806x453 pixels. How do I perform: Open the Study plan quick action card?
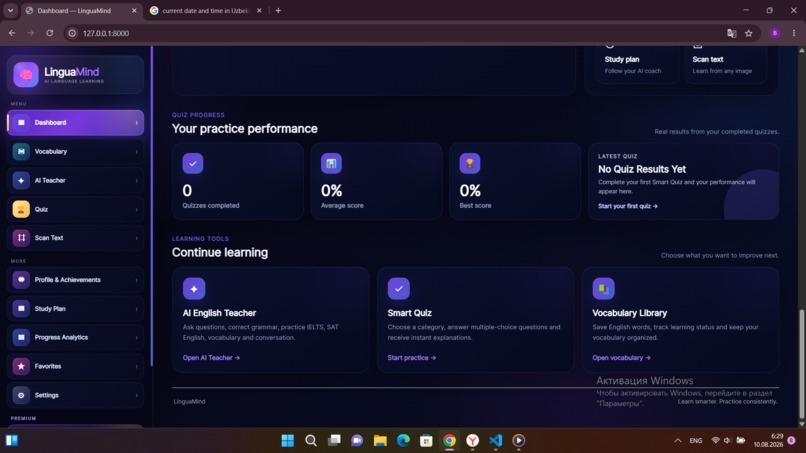(x=637, y=64)
